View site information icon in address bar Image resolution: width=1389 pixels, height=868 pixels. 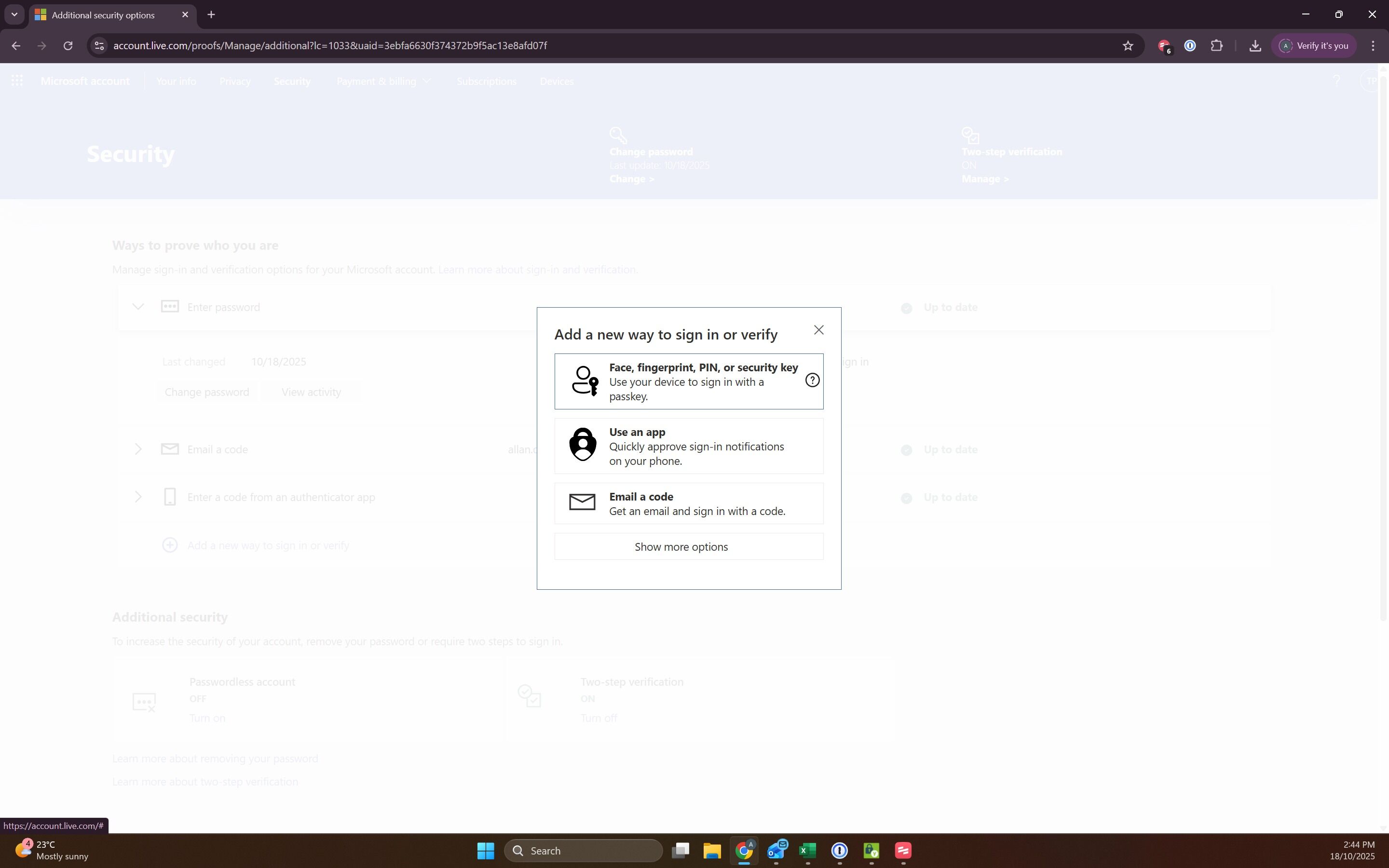tap(99, 45)
